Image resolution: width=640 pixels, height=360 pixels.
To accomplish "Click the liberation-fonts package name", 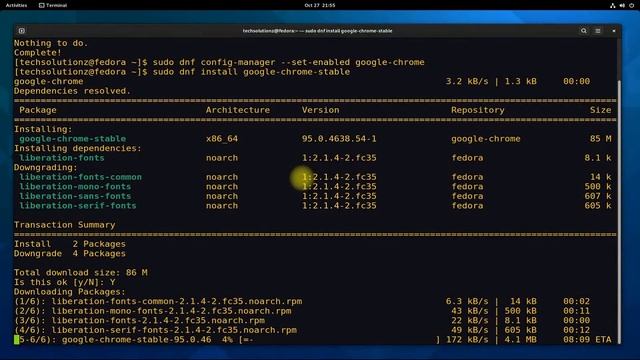I will click(x=62, y=158).
